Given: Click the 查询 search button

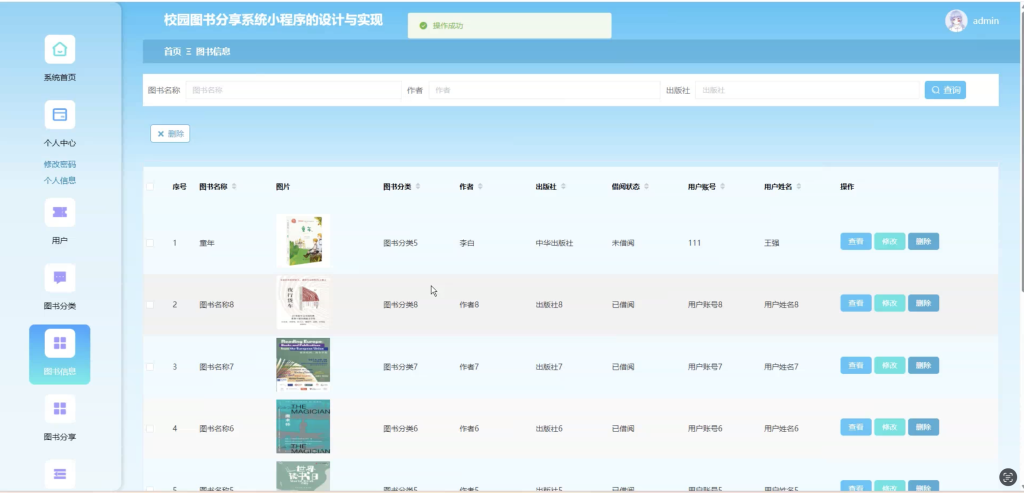Looking at the screenshot, I should [945, 90].
